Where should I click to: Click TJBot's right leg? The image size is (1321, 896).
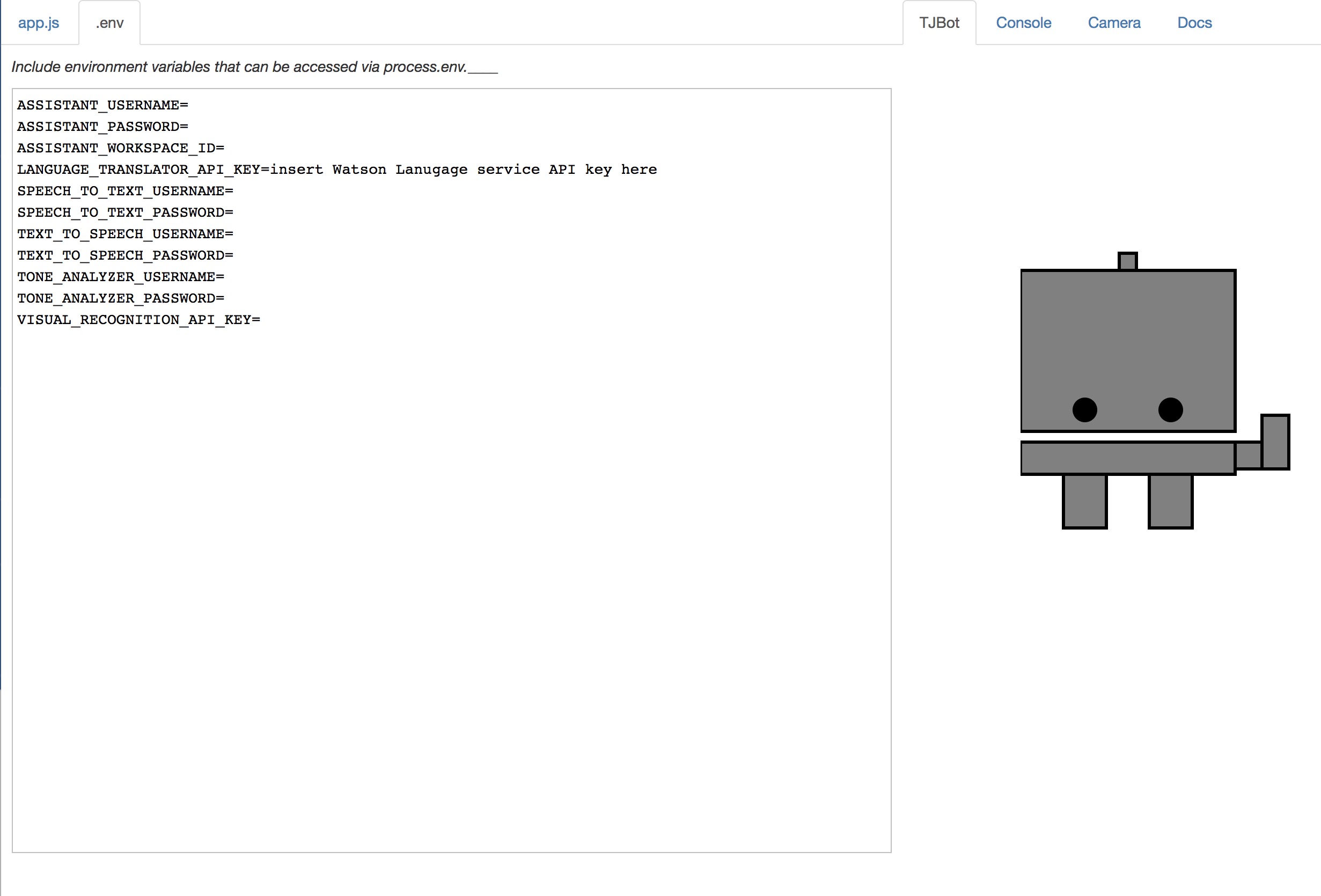tap(1170, 502)
